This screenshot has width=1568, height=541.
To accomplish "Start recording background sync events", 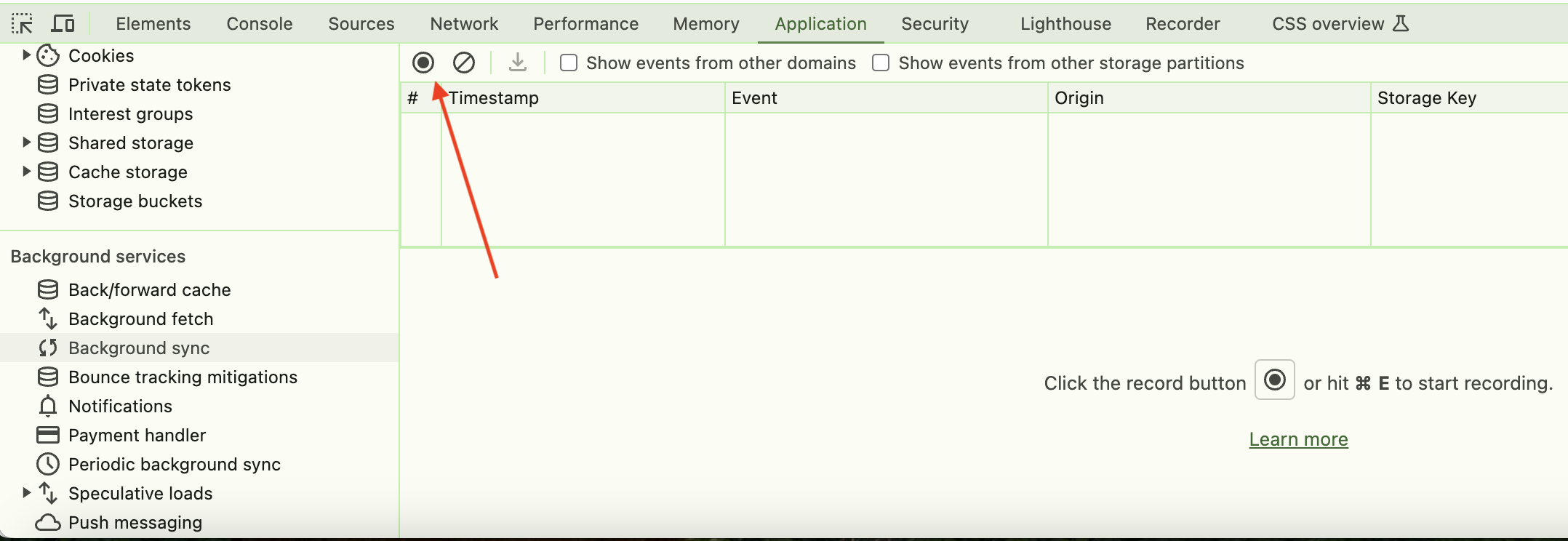I will pyautogui.click(x=423, y=63).
